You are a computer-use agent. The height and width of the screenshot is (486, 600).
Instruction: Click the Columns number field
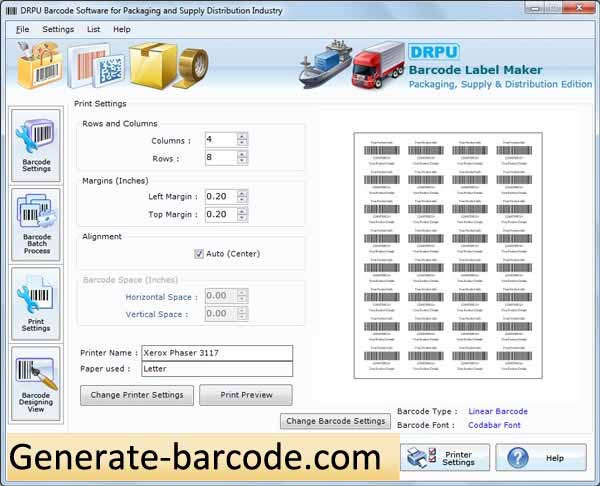221,139
